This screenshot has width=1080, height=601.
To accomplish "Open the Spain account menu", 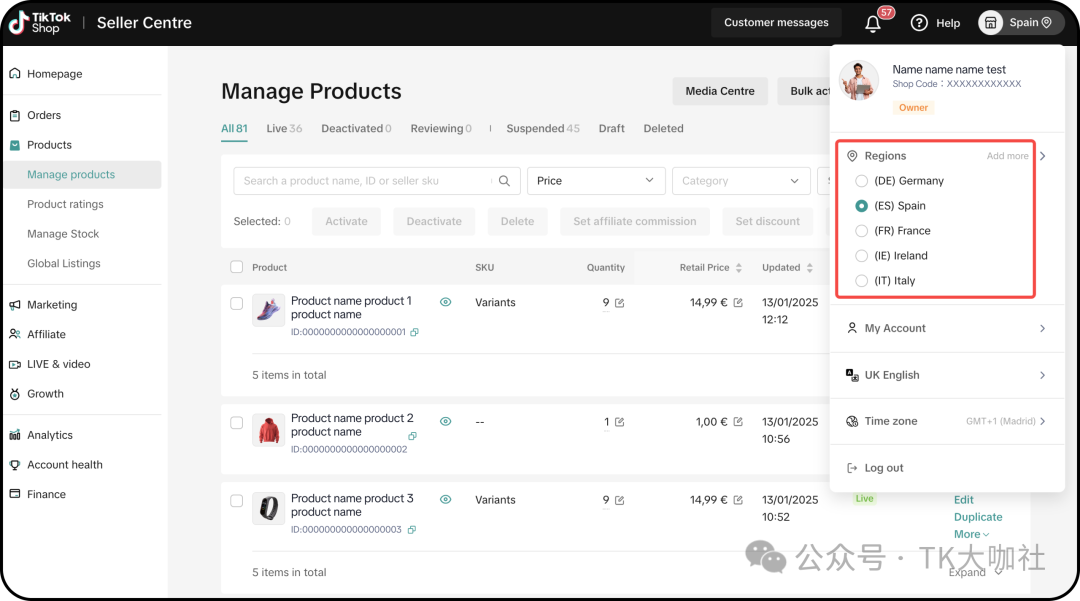I will click(x=1020, y=23).
